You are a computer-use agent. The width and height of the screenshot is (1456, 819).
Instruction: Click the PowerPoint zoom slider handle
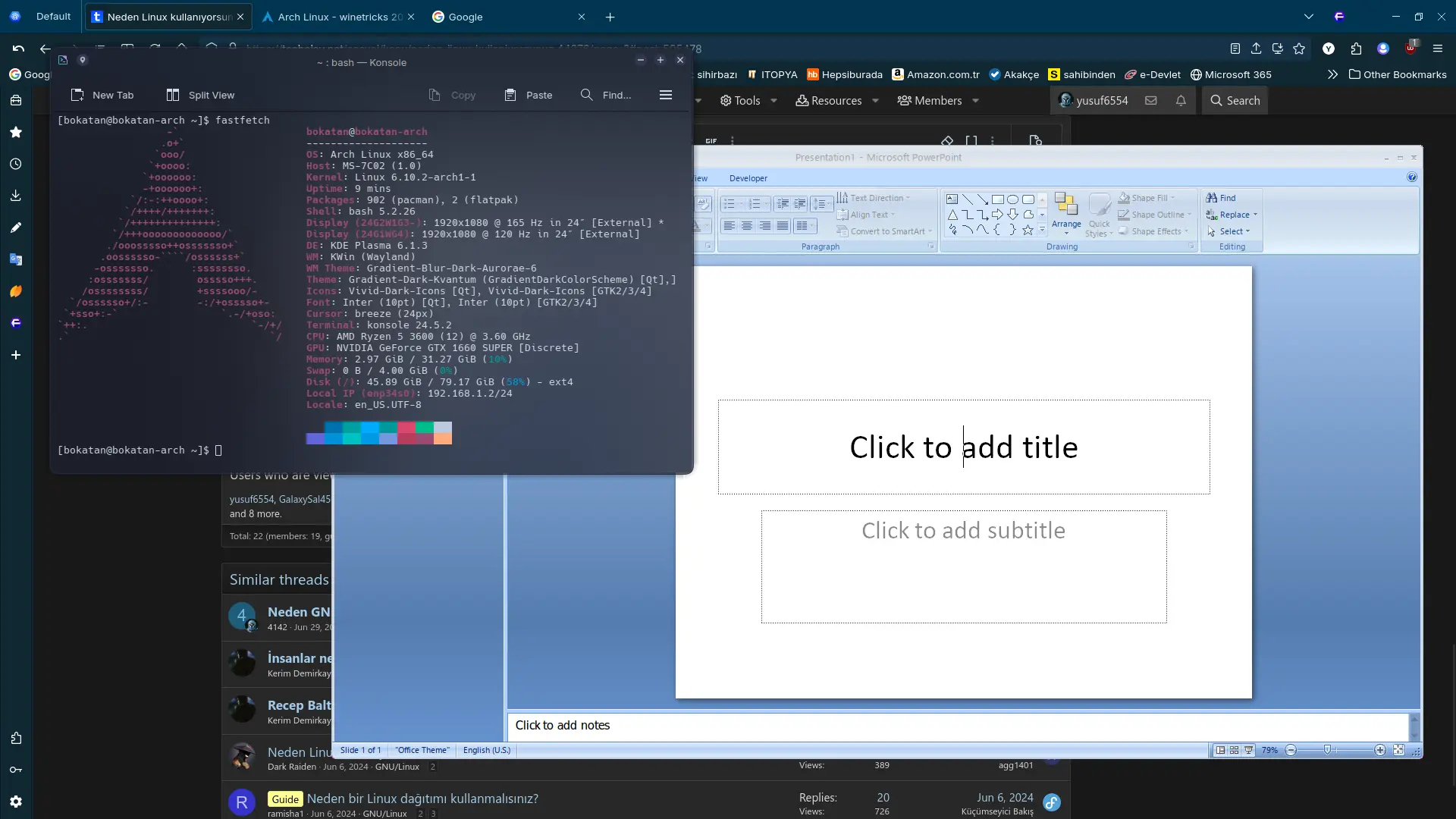(1327, 750)
